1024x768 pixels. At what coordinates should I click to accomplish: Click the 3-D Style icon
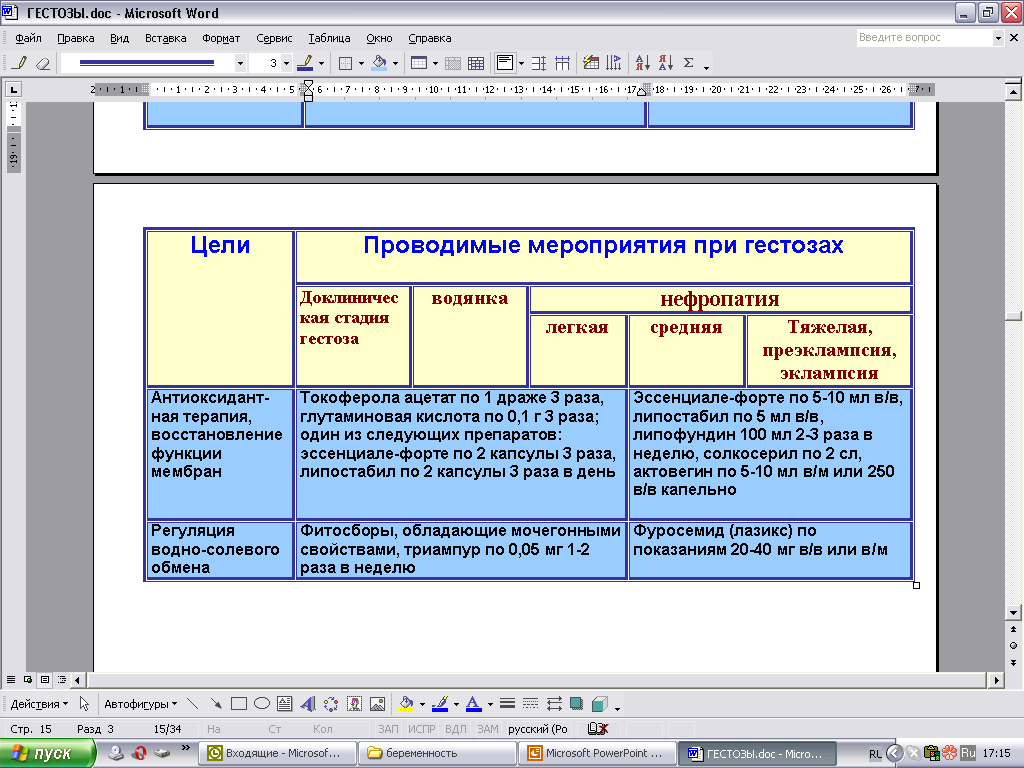(x=600, y=704)
